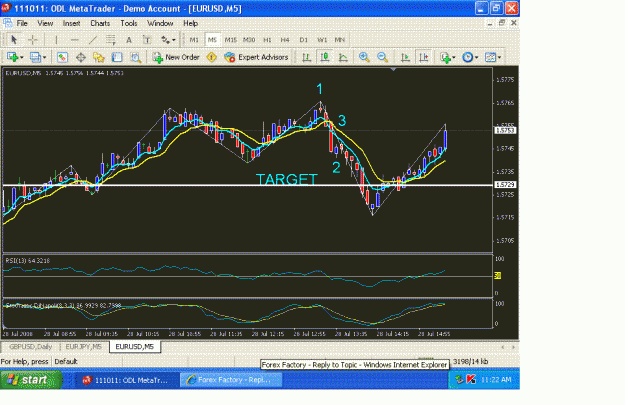
Task: Toggle chart shift
Action: 424,57
